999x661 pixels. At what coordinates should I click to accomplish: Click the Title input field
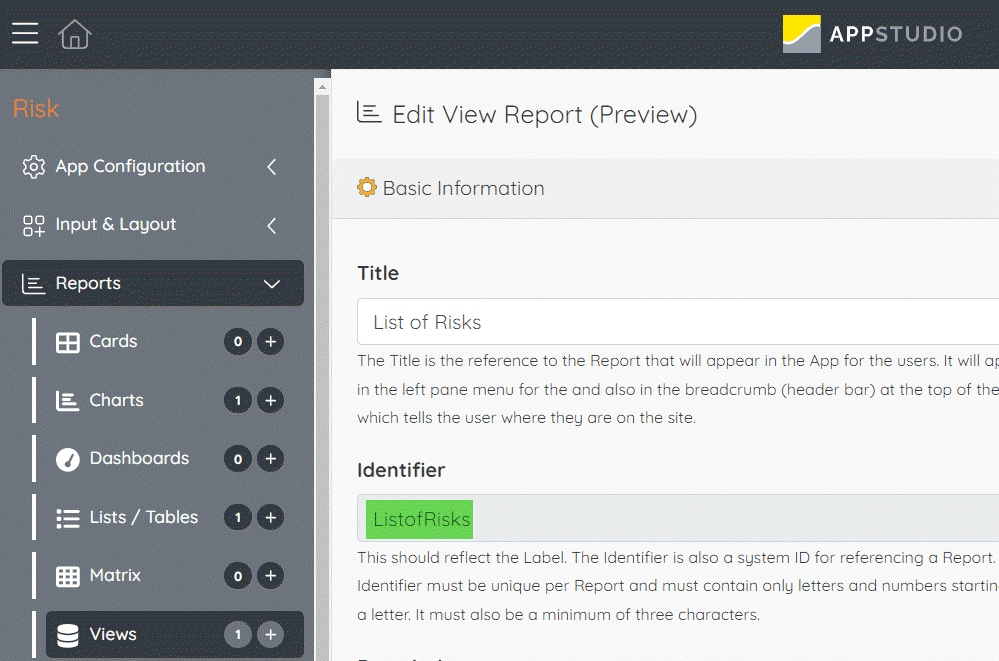pos(678,322)
